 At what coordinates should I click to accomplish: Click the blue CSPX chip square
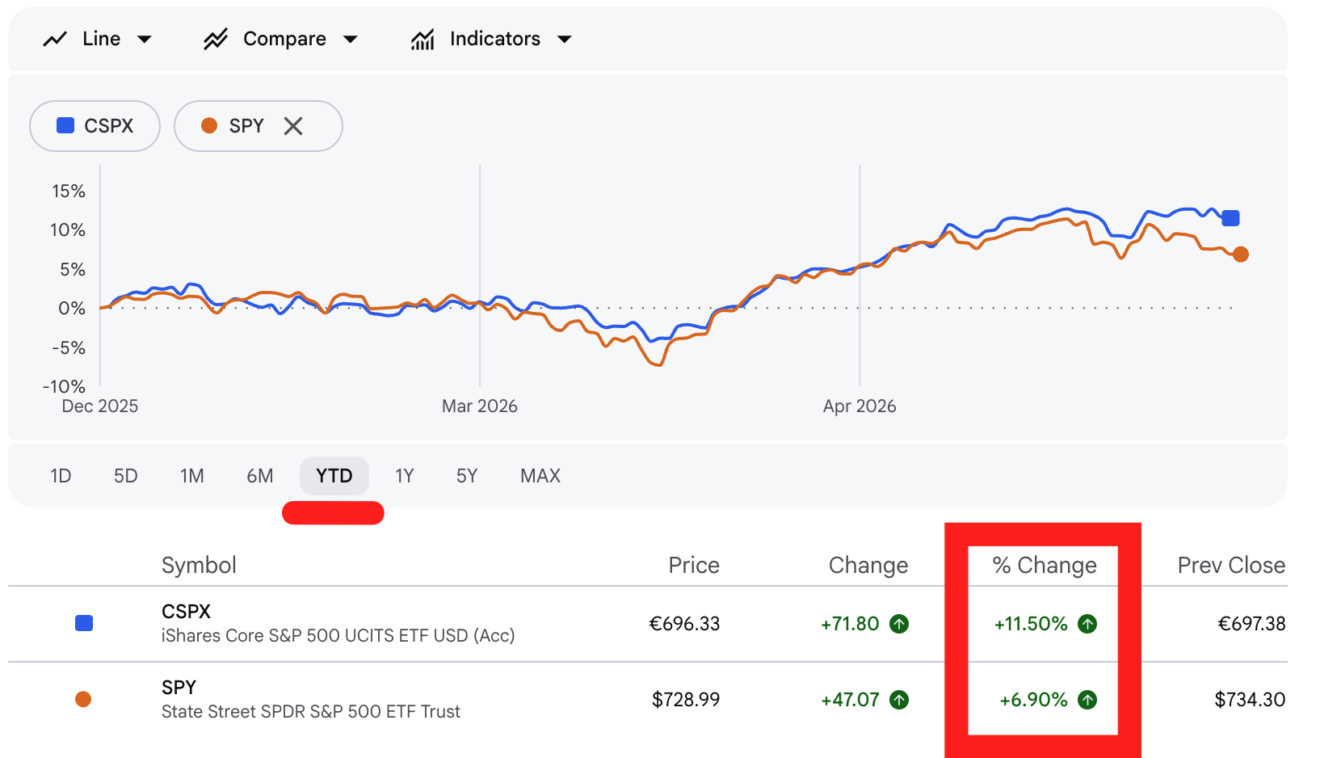[65, 126]
